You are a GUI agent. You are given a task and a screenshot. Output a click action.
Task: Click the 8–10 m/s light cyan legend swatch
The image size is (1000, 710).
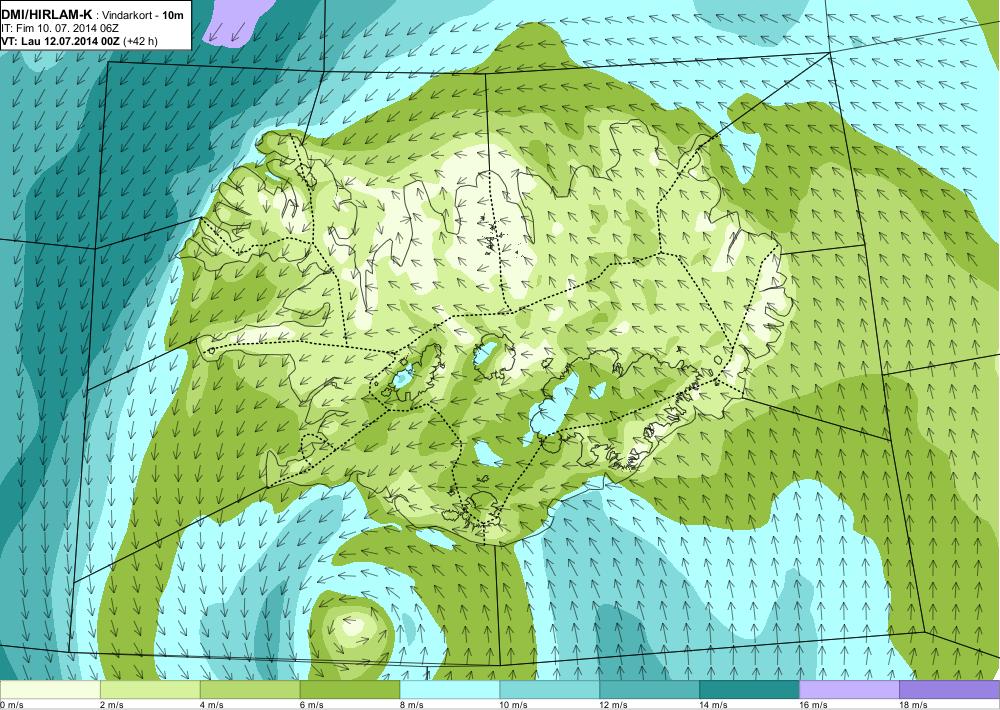pyautogui.click(x=450, y=690)
